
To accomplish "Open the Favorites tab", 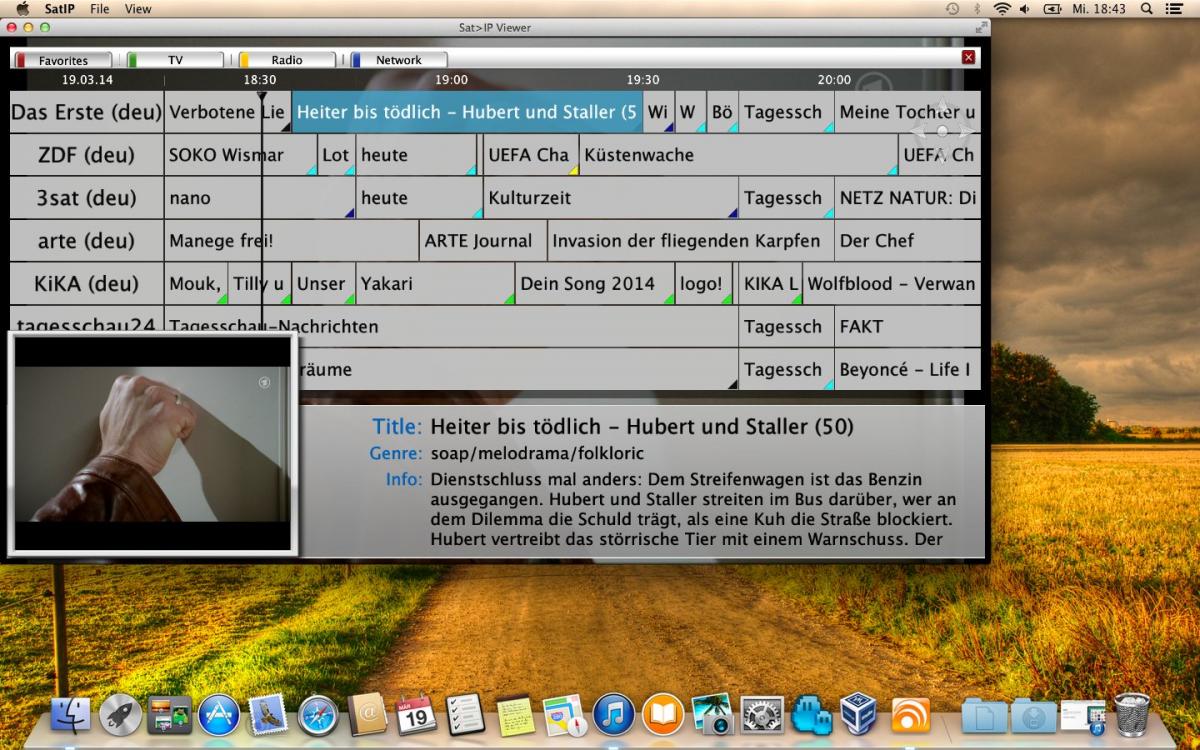I will [x=63, y=60].
